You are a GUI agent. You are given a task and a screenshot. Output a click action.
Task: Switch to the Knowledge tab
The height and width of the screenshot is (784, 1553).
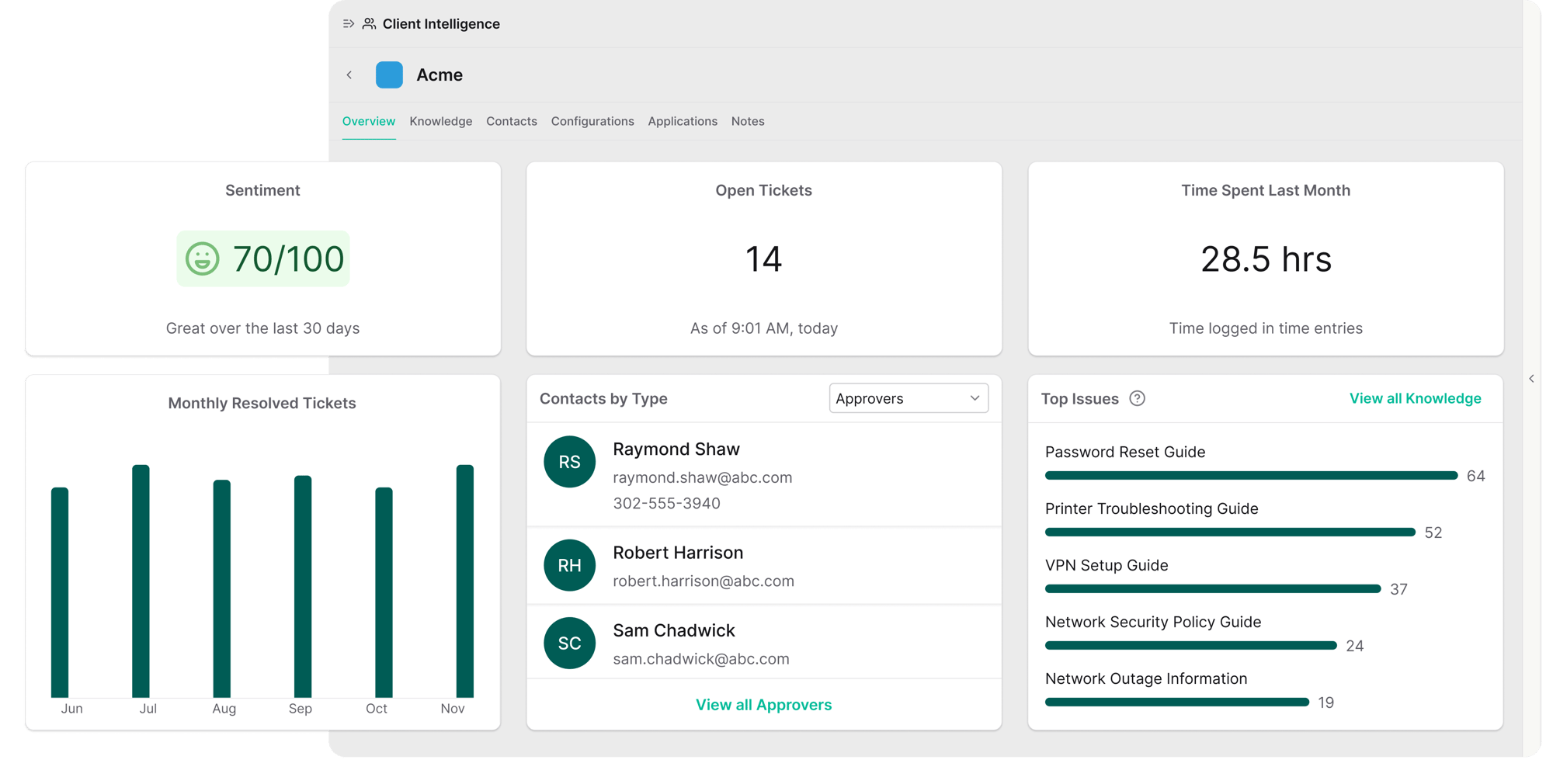(x=440, y=121)
